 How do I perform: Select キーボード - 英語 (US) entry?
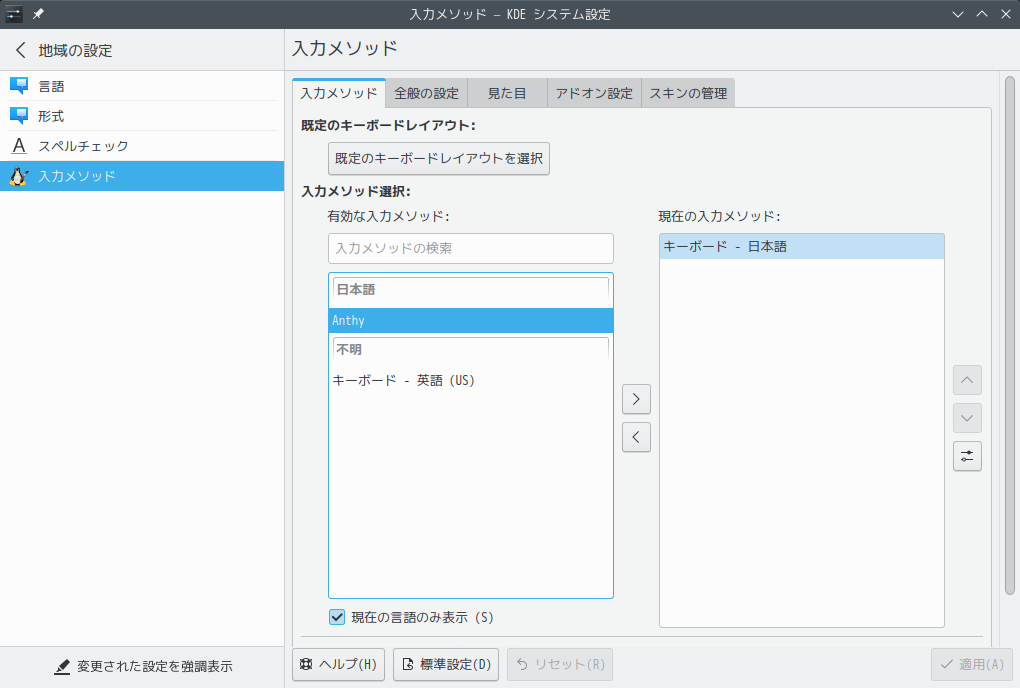[x=471, y=380]
